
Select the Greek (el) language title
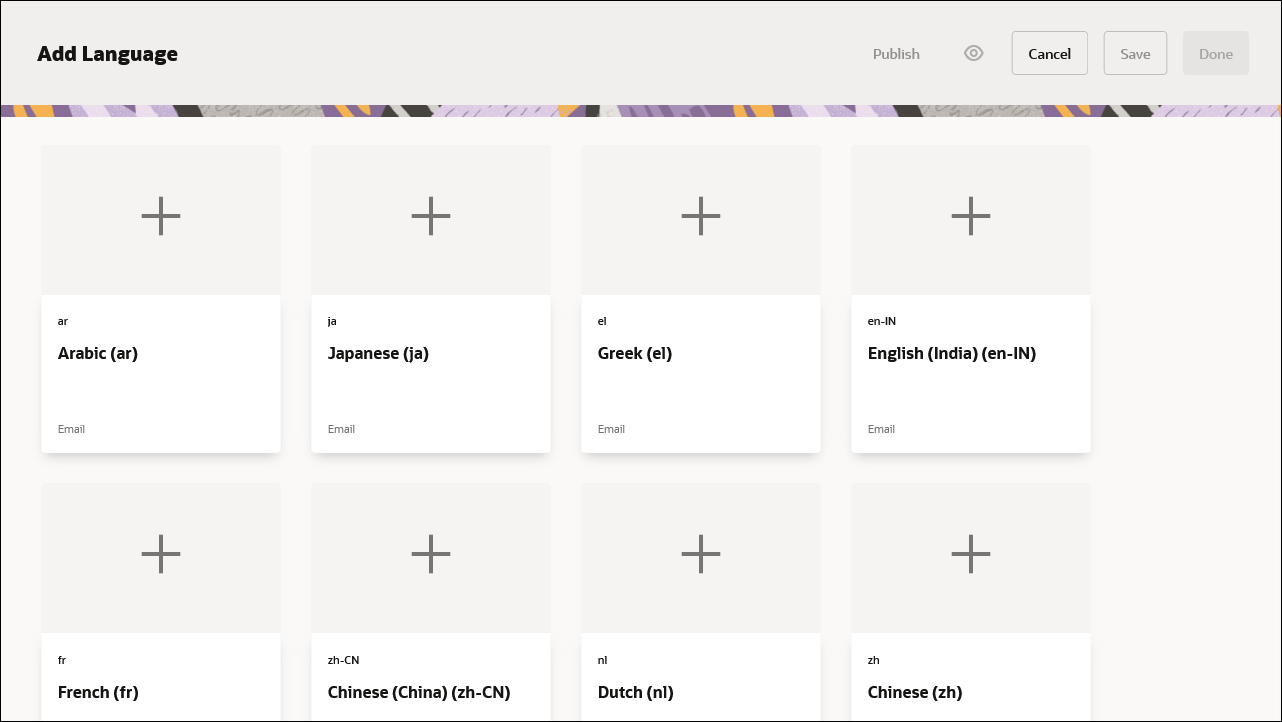coord(634,353)
